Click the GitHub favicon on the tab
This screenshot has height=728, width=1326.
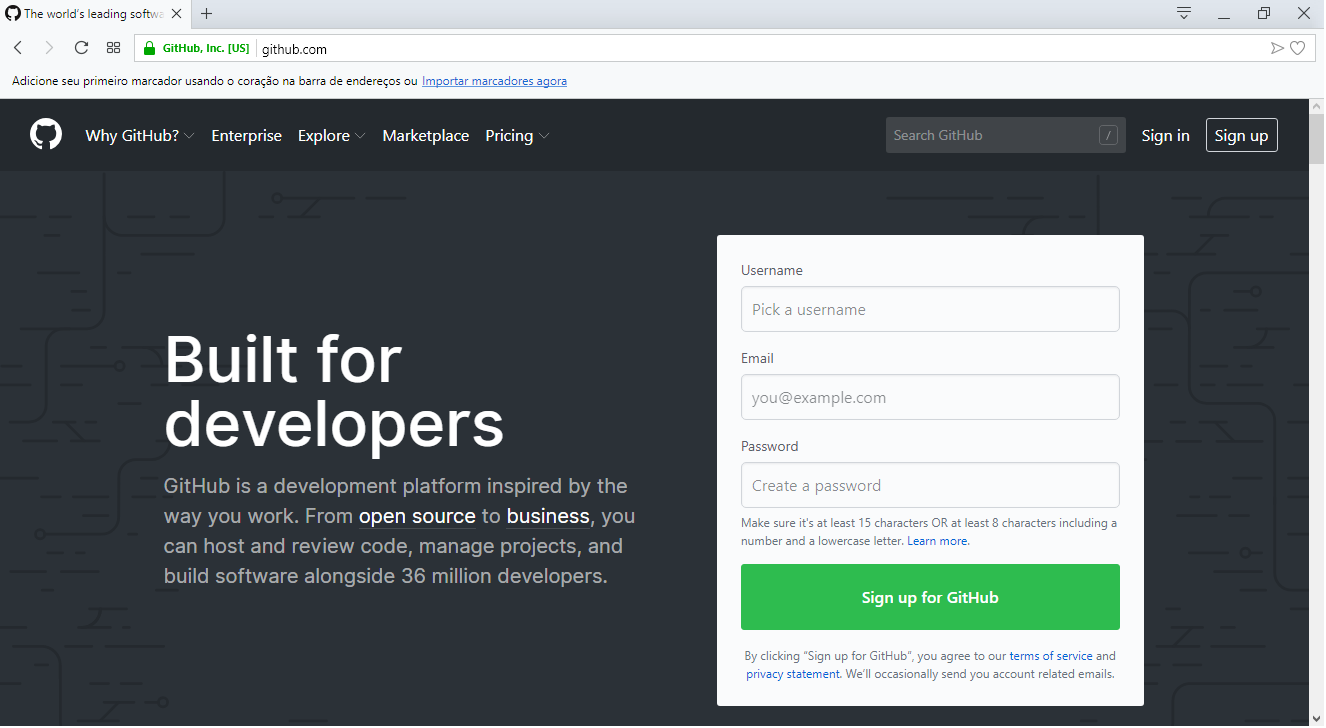[13, 14]
